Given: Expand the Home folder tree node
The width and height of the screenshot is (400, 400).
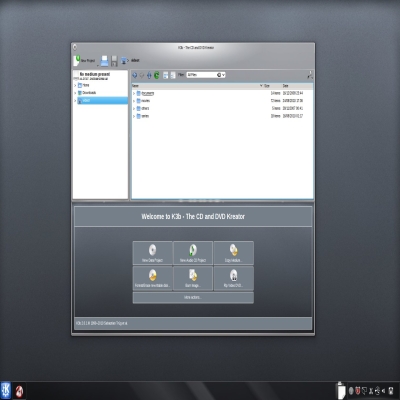Looking at the screenshot, I should click(x=75, y=85).
